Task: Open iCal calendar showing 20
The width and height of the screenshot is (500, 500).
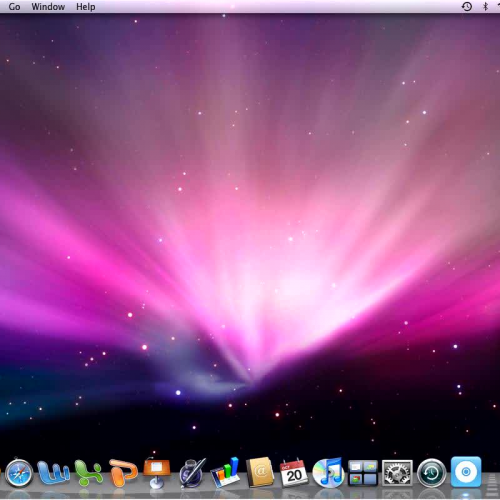Action: click(293, 473)
